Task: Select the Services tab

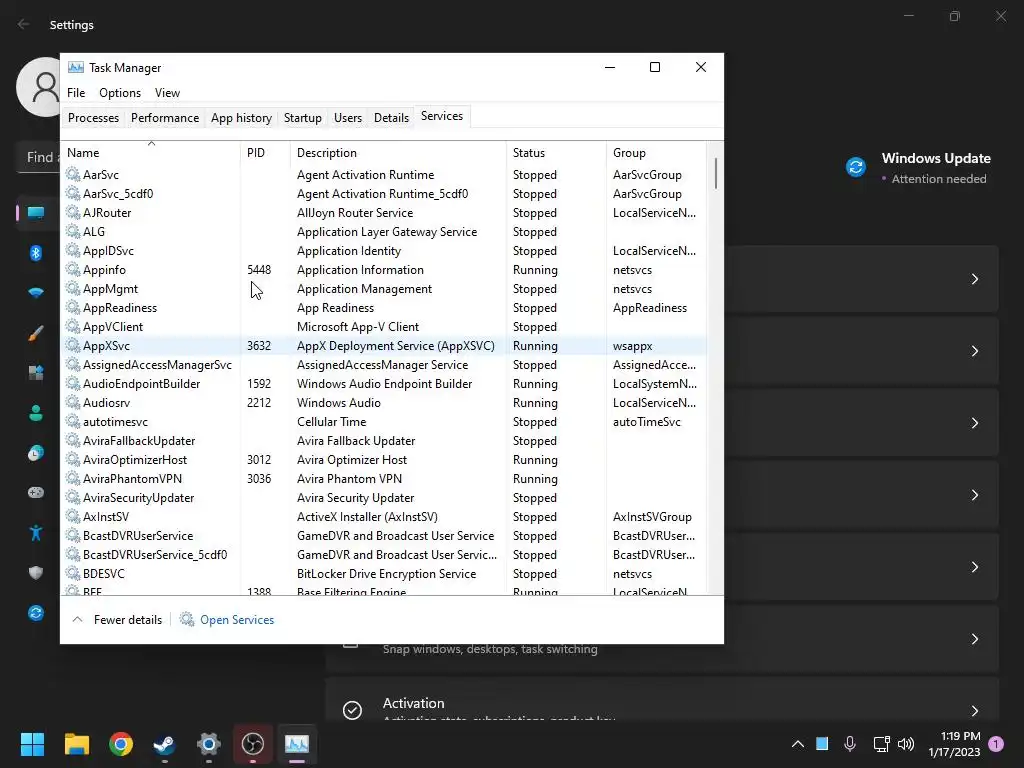Action: point(441,116)
